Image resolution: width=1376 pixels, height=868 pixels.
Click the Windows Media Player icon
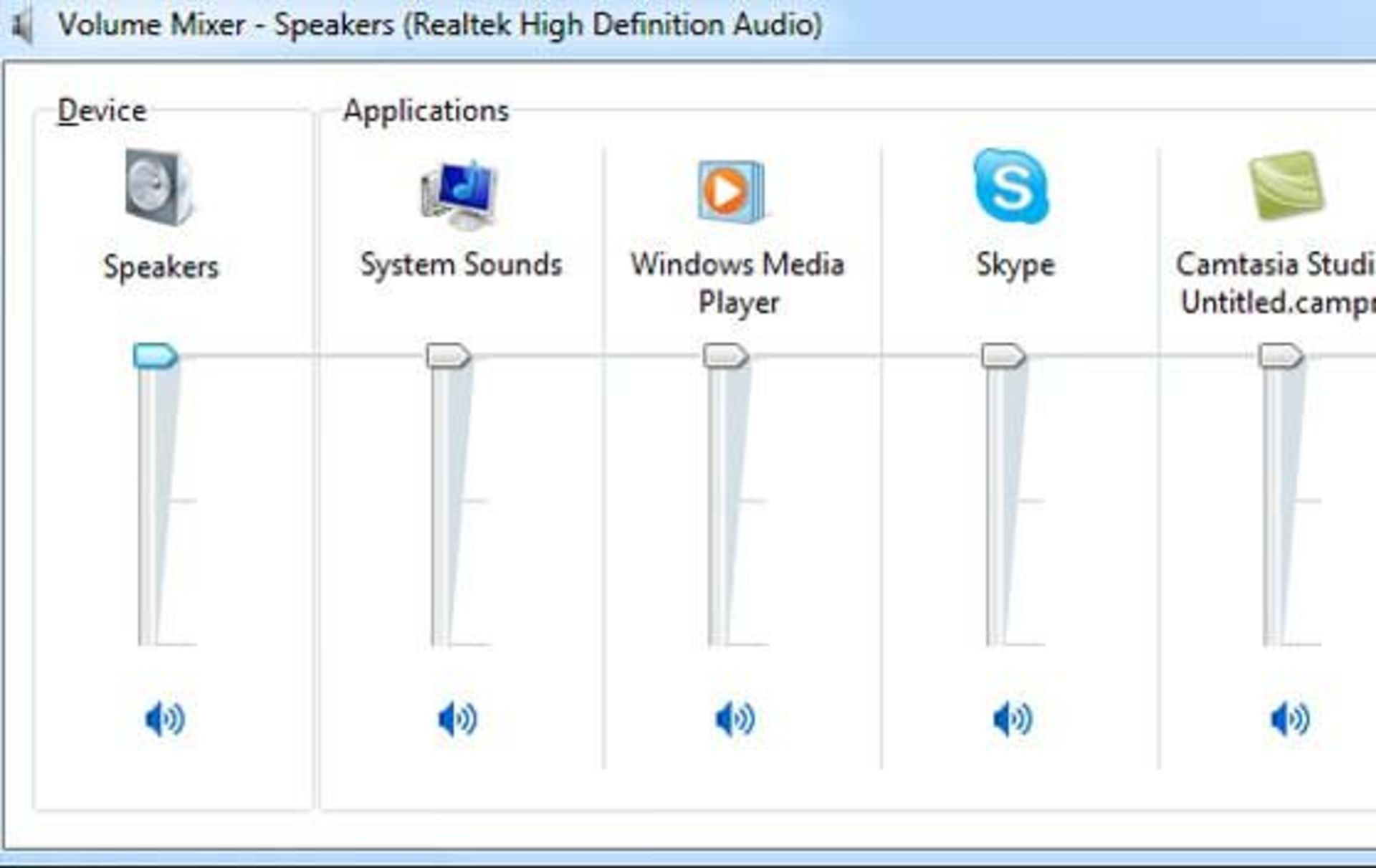coord(731,191)
